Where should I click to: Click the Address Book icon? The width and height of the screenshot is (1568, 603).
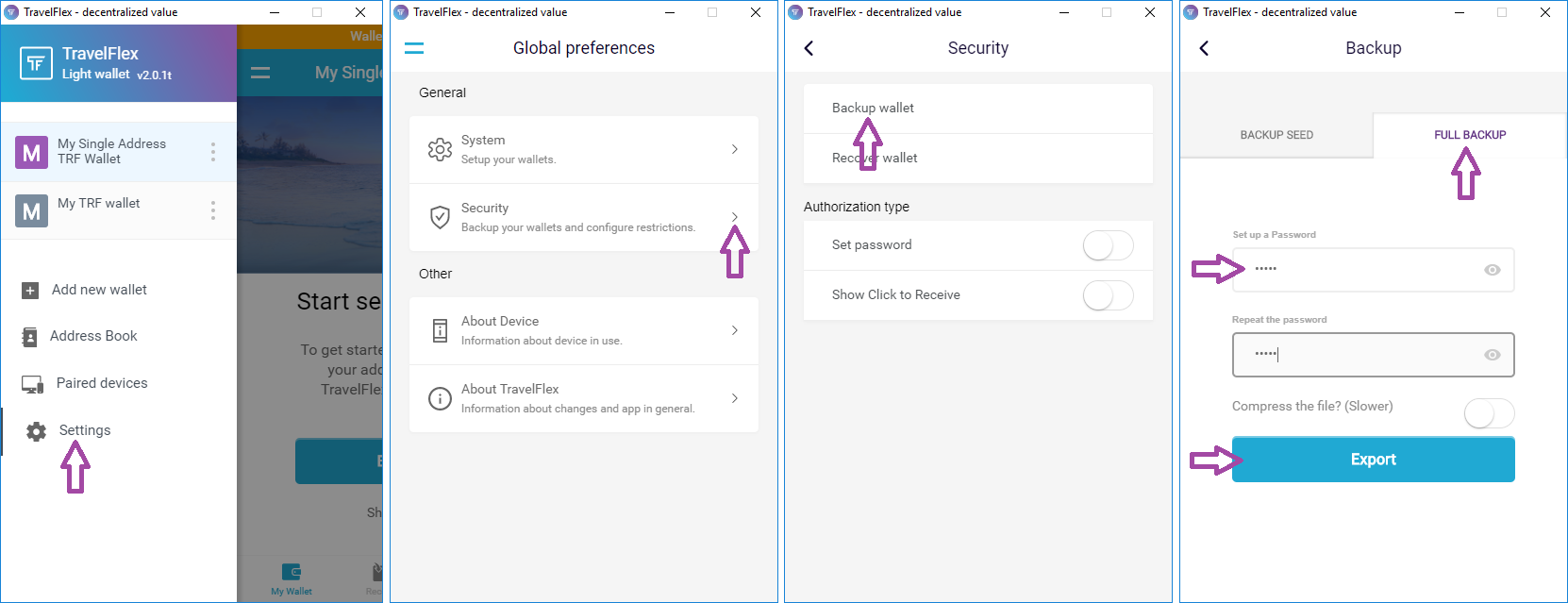coord(30,337)
